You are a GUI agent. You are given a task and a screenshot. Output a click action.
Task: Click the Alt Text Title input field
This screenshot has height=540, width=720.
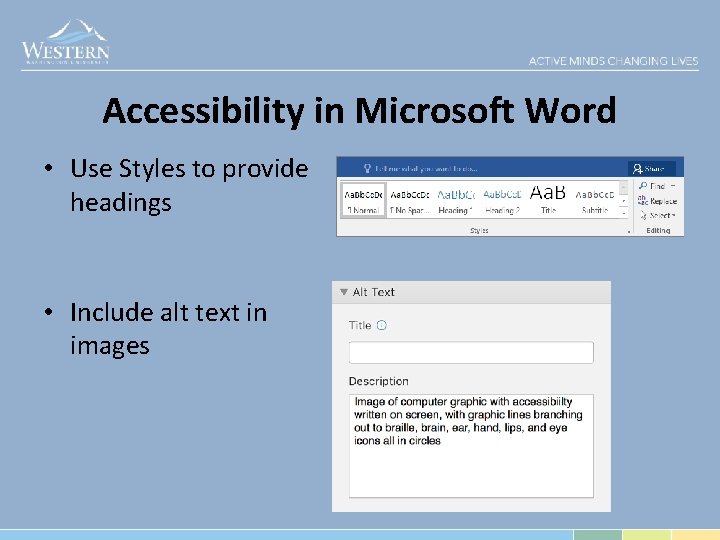[x=471, y=353]
